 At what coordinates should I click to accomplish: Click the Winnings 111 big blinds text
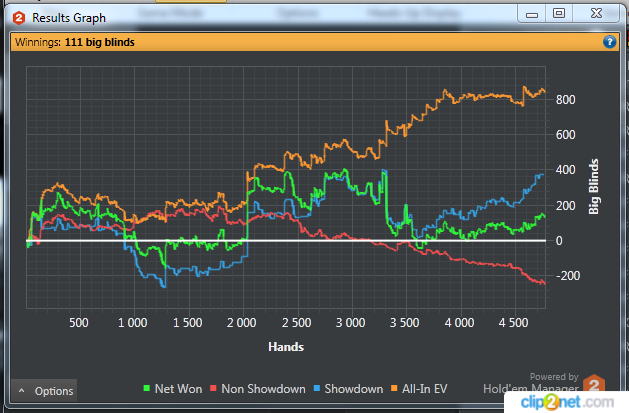tap(75, 42)
